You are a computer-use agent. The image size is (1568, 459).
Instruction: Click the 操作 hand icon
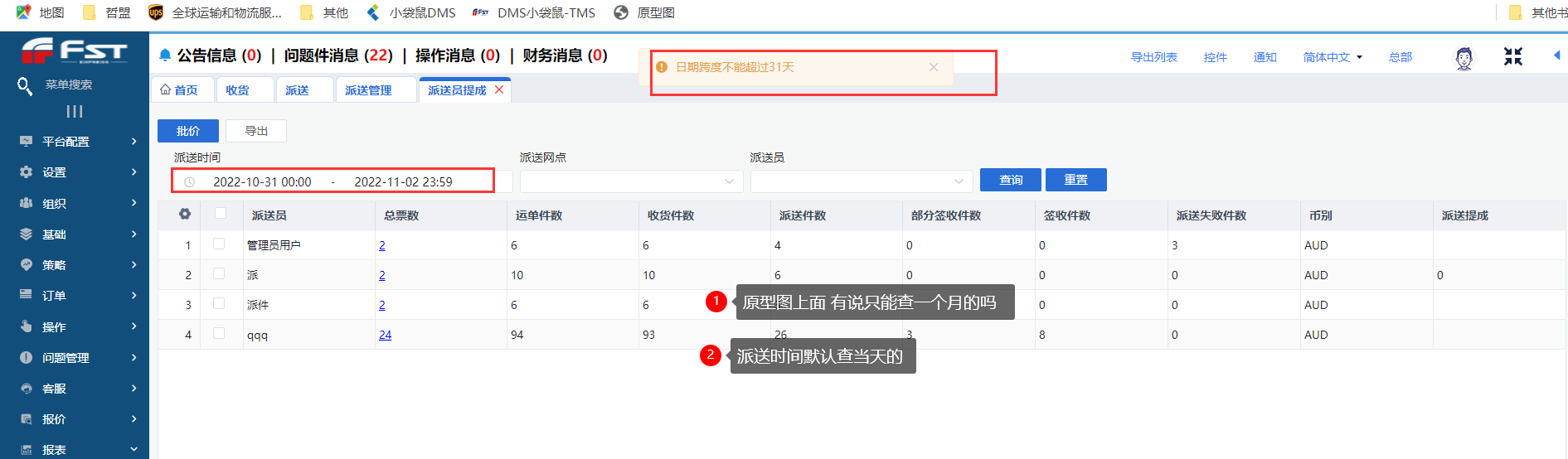point(26,326)
